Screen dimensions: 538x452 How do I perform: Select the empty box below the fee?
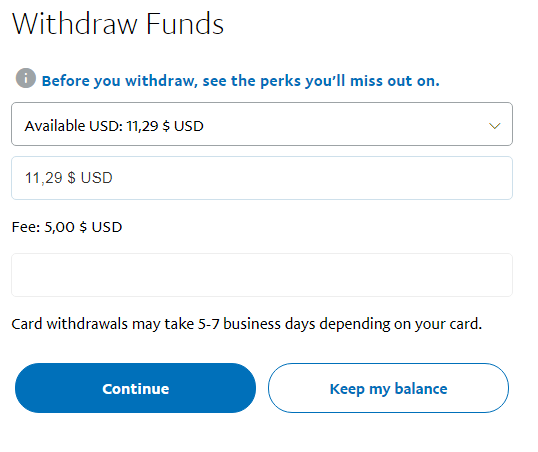262,275
